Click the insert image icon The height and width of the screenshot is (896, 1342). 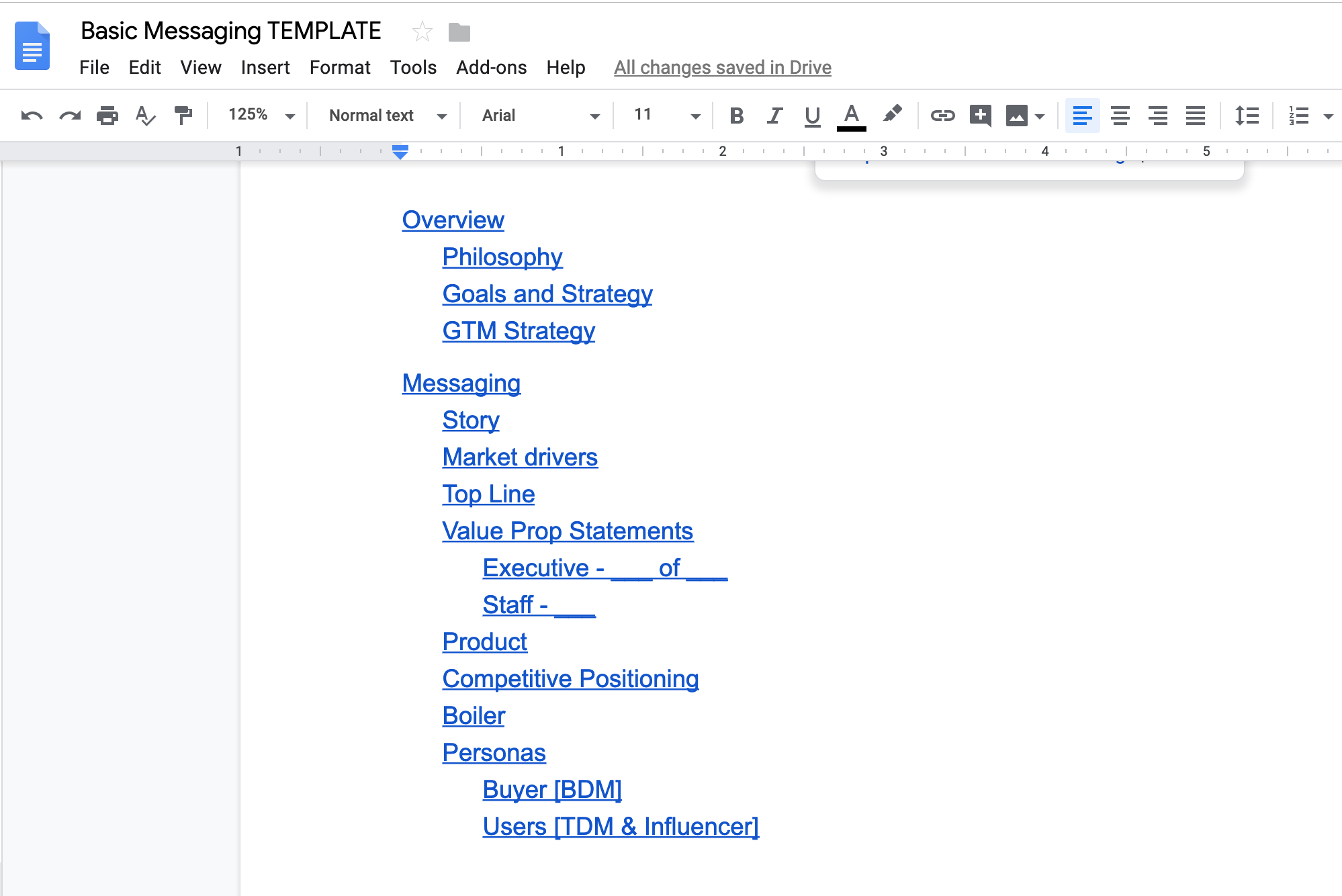pos(1016,116)
